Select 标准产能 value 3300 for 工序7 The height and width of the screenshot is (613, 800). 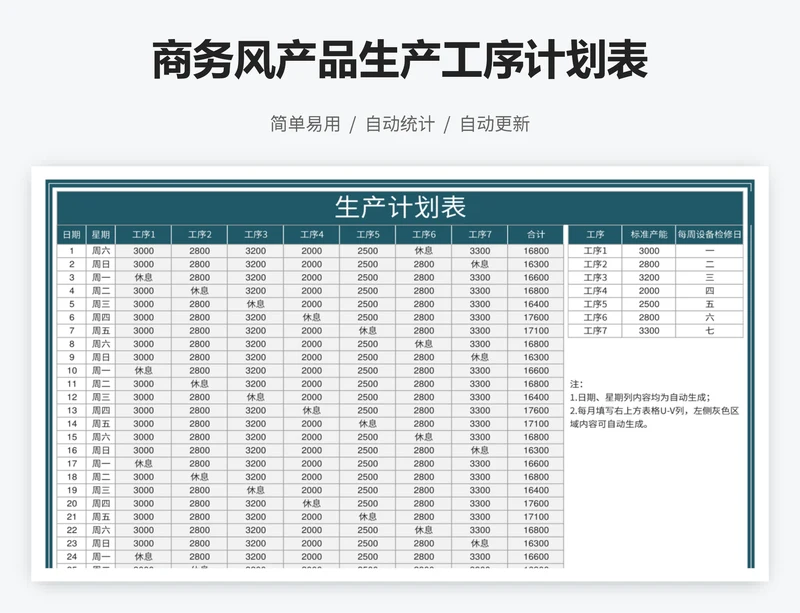(648, 331)
